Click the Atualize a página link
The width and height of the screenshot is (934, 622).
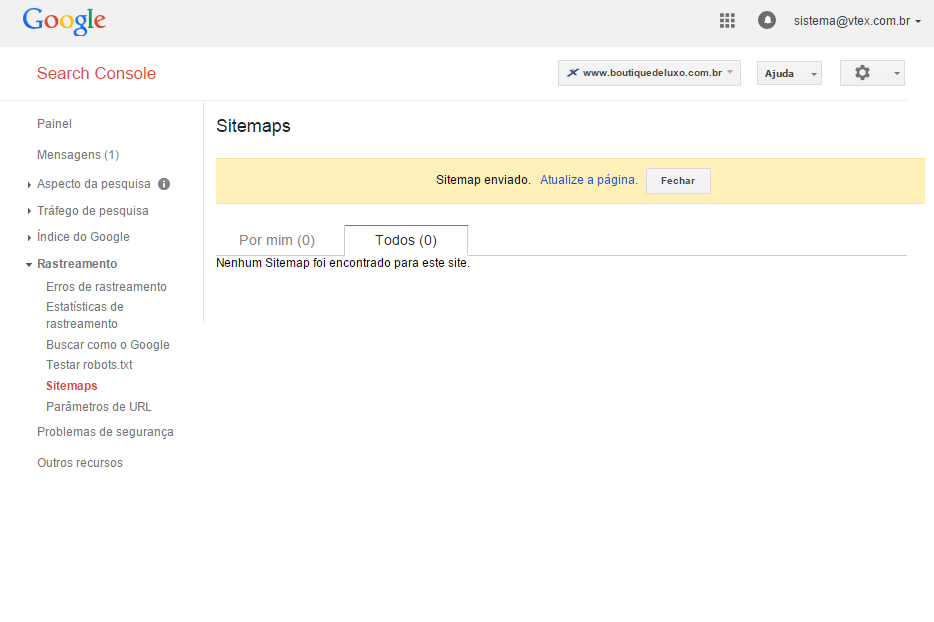pos(587,180)
